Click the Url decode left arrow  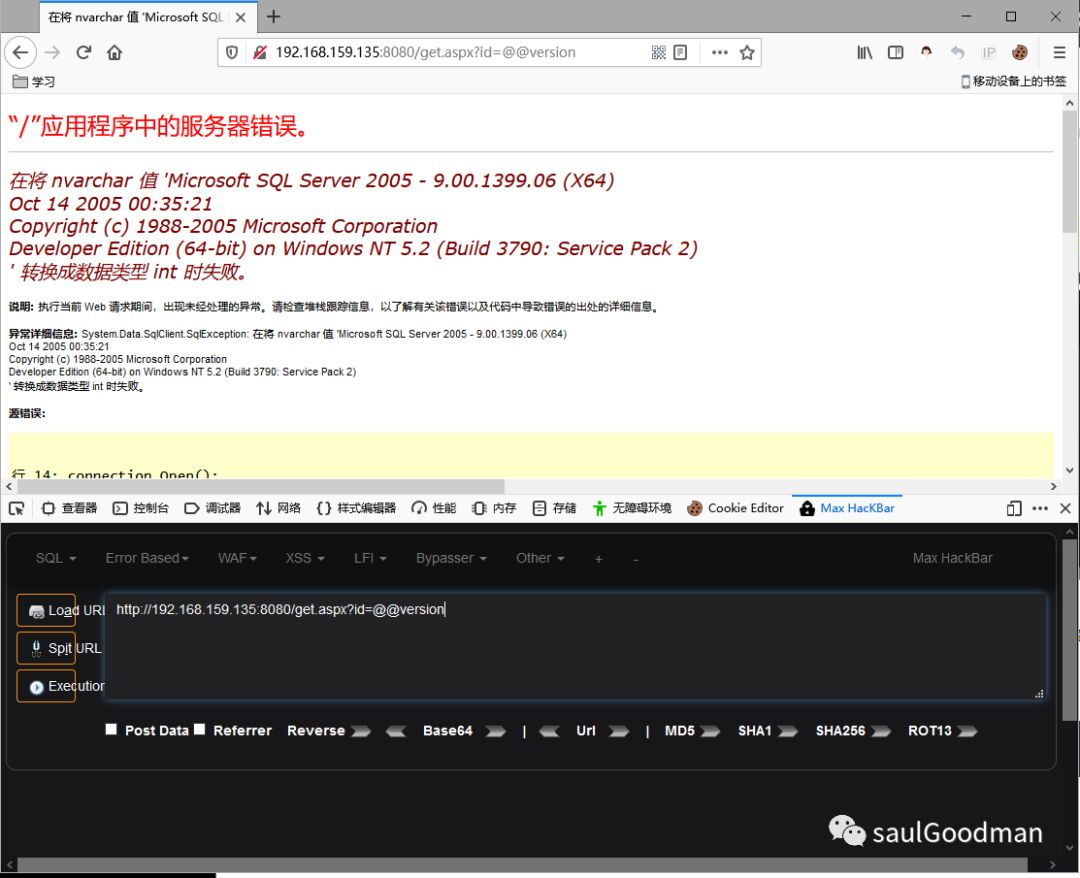pyautogui.click(x=549, y=731)
